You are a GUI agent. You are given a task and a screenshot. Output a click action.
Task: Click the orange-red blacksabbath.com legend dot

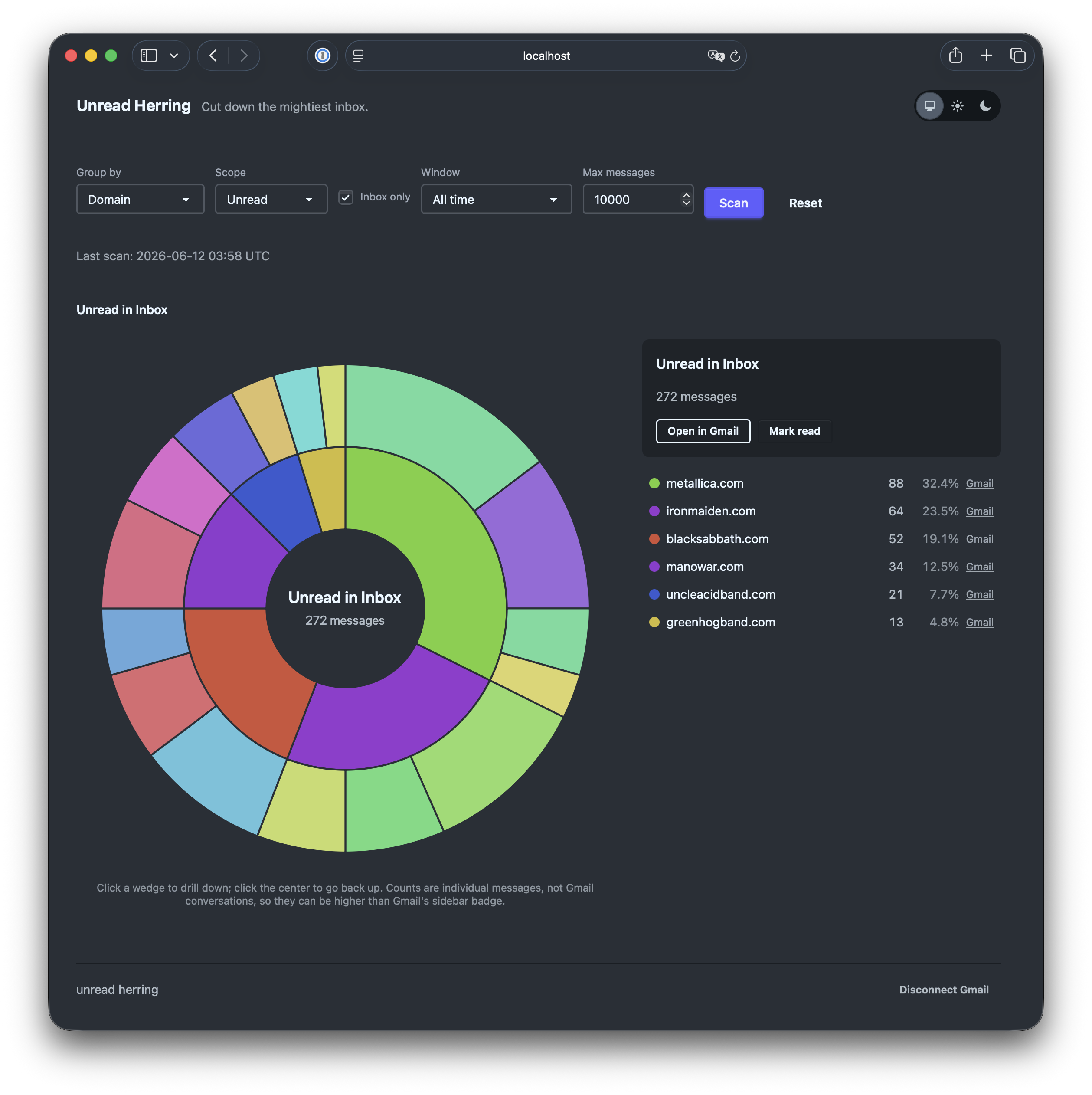tap(654, 539)
